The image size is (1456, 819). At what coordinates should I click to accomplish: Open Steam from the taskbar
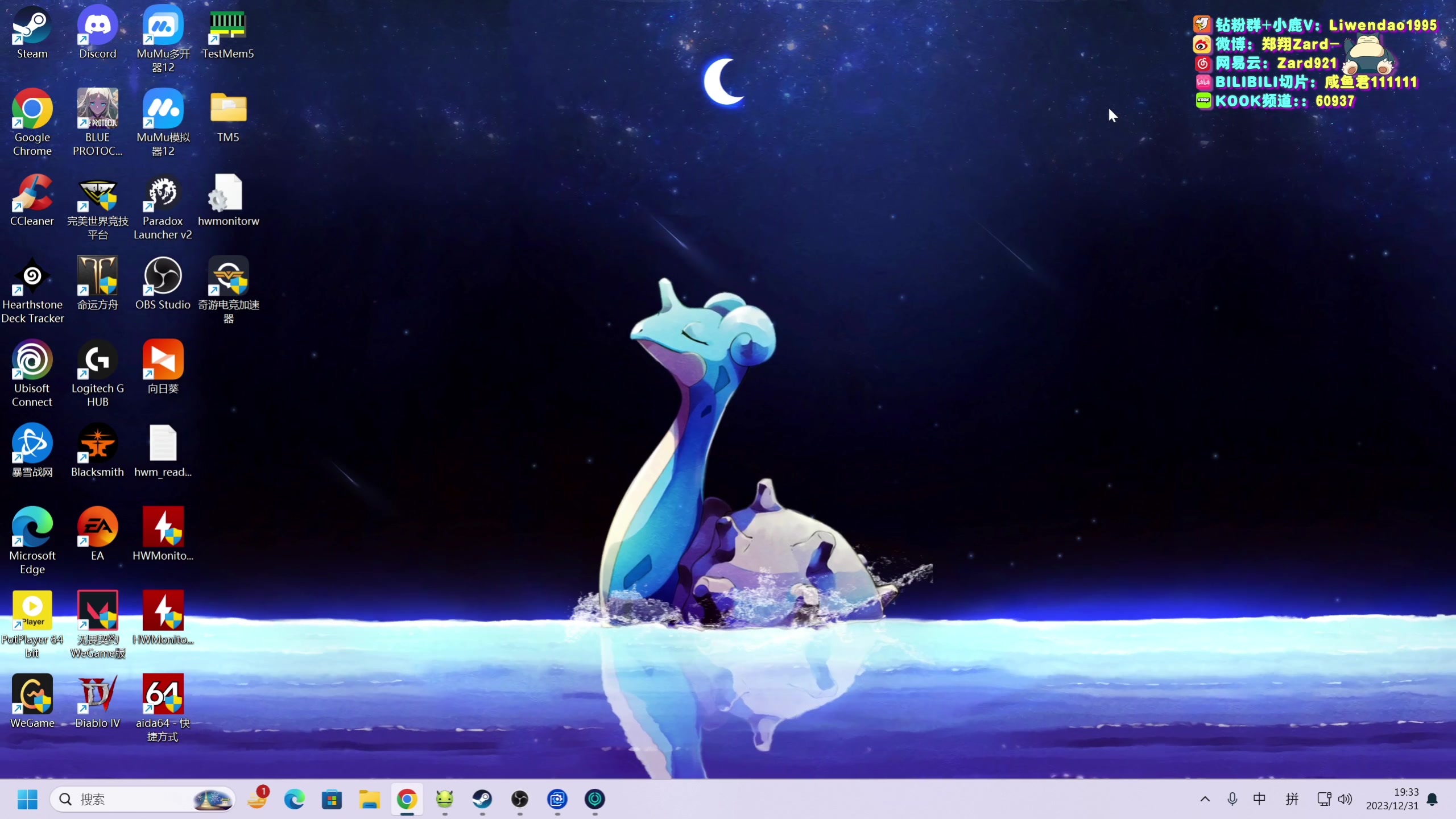482,799
